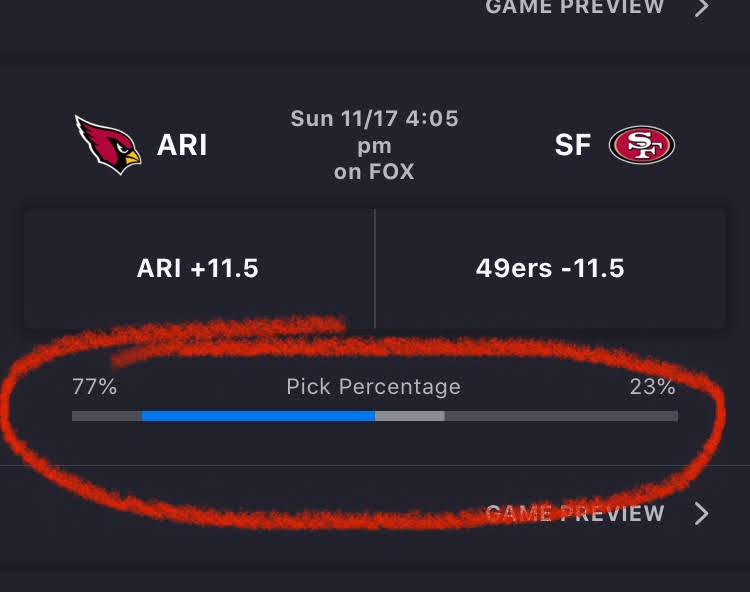The width and height of the screenshot is (750, 592).
Task: Pick ARI +11.5 spread
Action: coord(198,268)
